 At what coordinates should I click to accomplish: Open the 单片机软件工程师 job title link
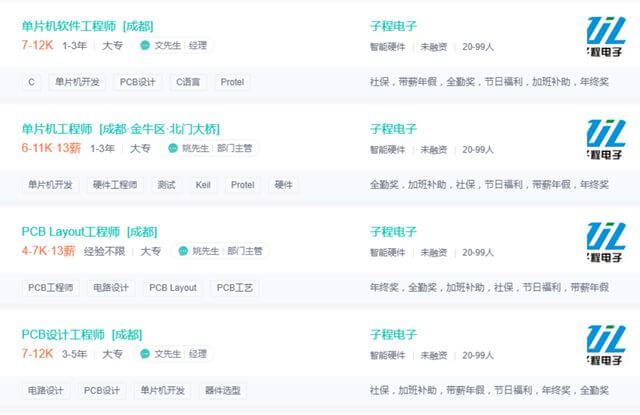pos(87,26)
